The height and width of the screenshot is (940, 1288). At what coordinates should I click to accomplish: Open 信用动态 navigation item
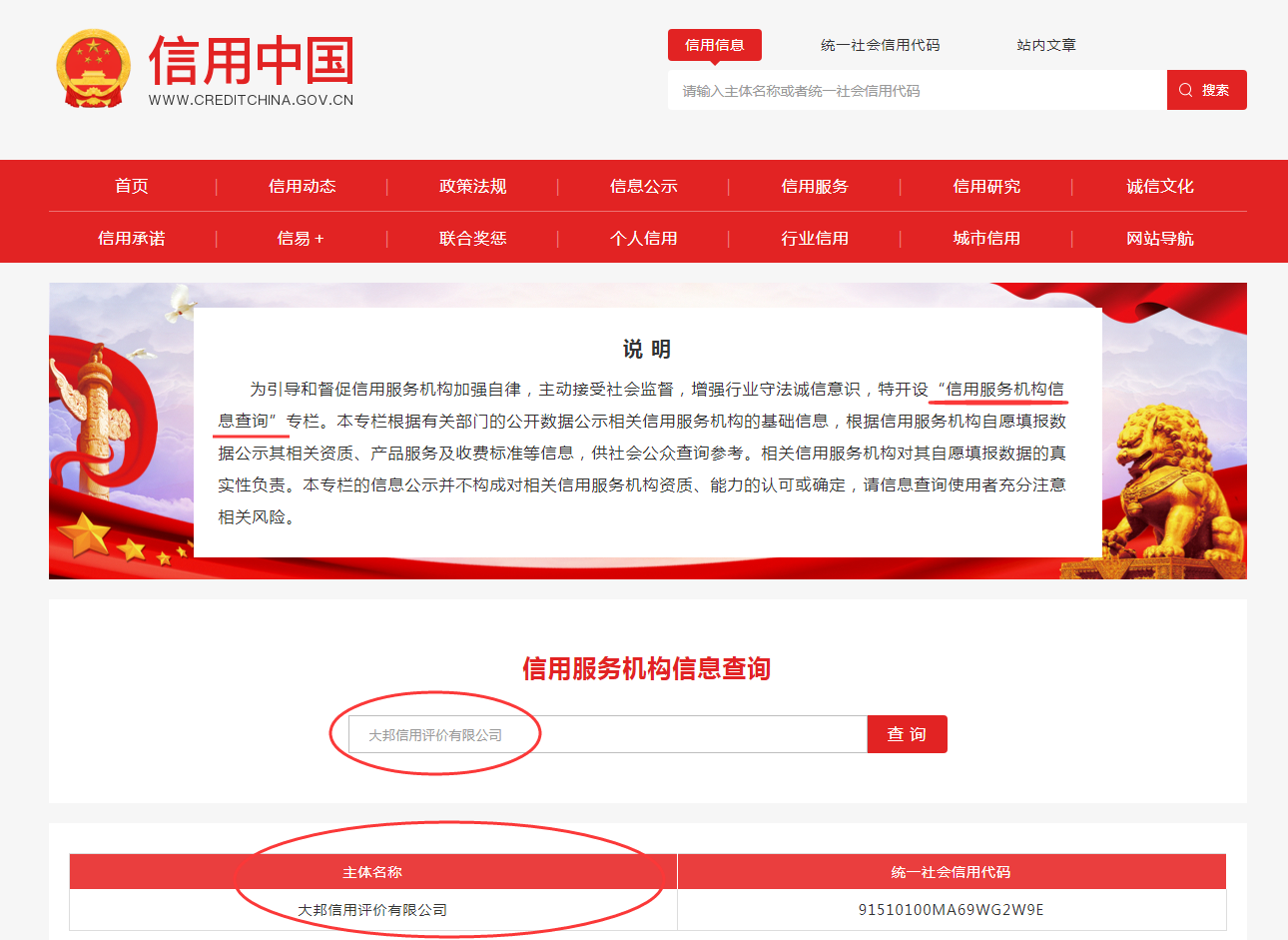tap(303, 186)
